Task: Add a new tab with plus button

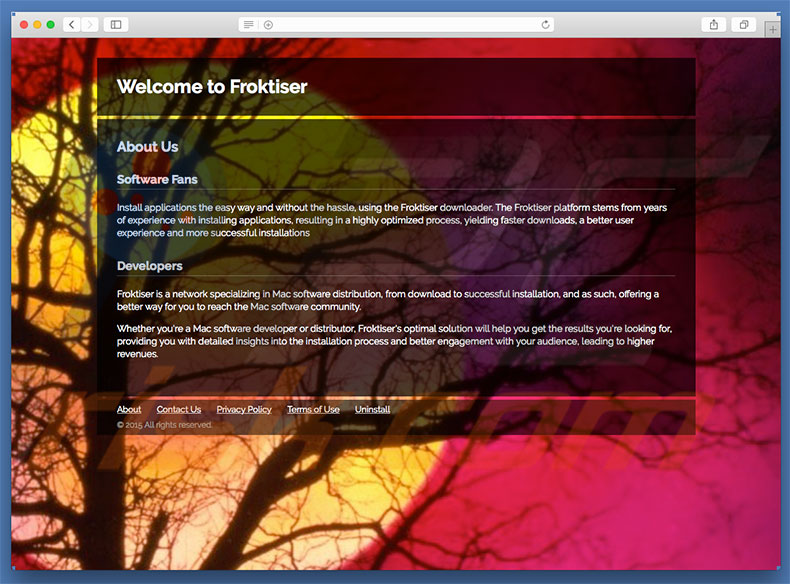Action: 772,30
